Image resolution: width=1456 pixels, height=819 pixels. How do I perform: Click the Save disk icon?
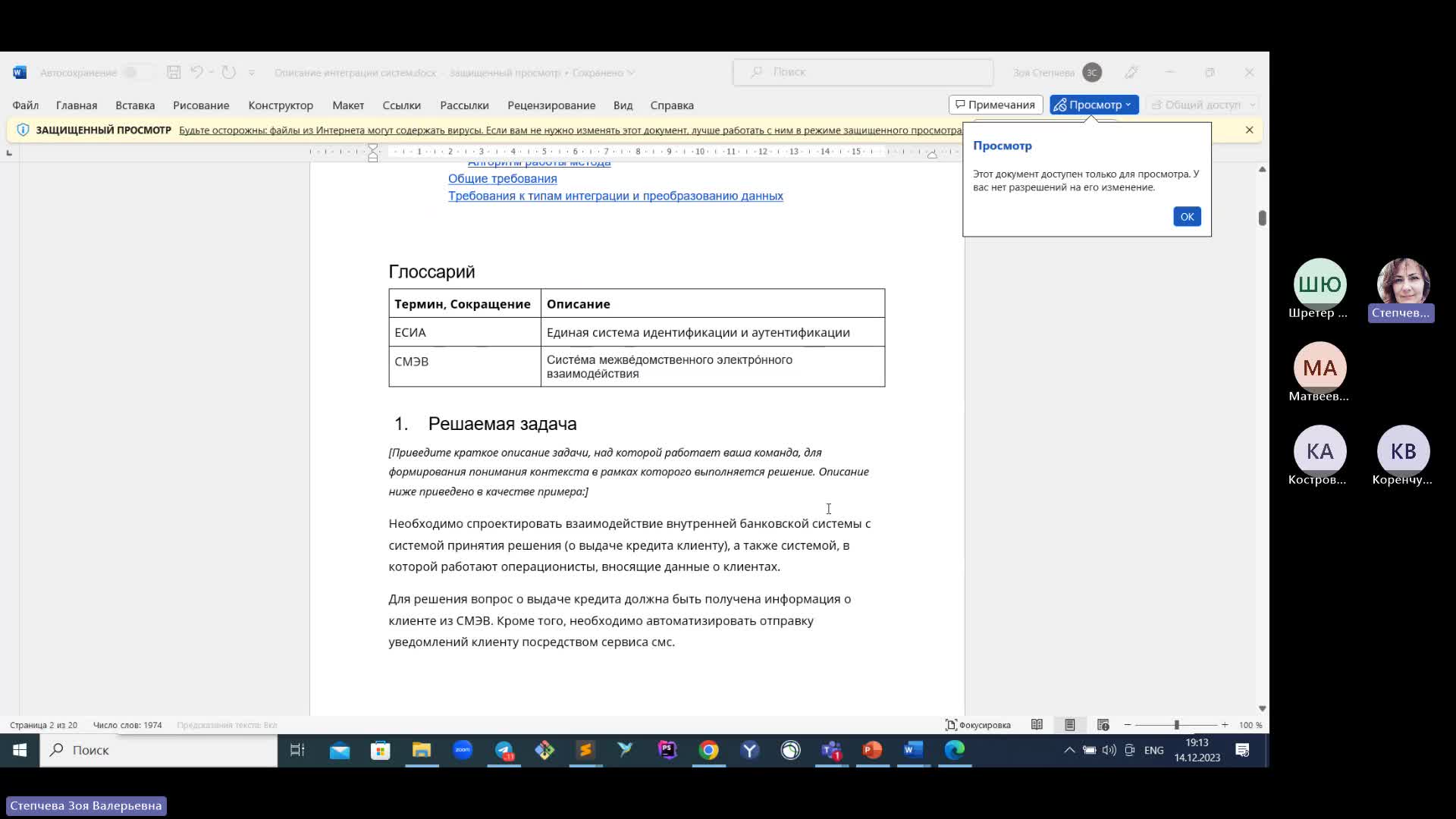174,72
